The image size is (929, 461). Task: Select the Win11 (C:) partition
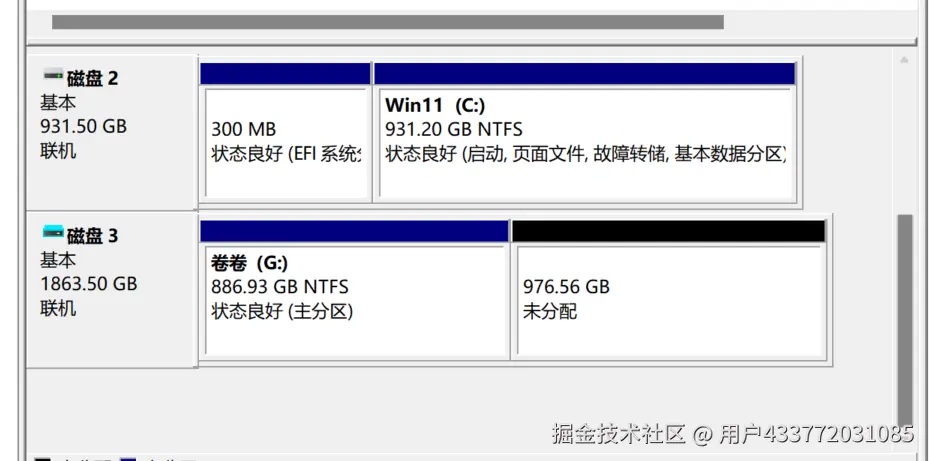click(x=584, y=142)
